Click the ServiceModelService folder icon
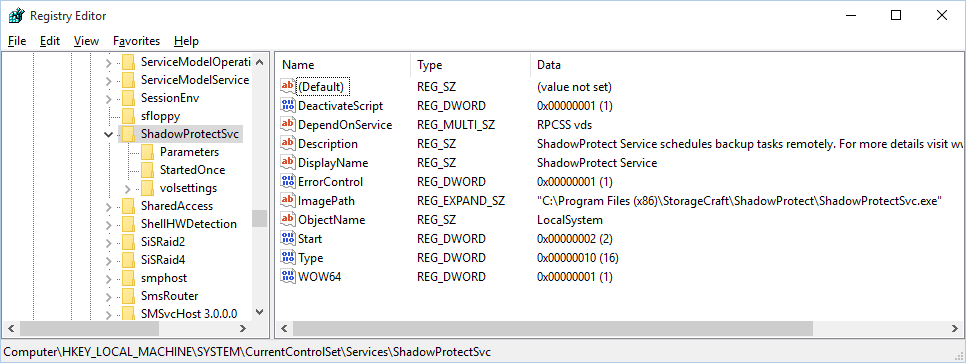This screenshot has width=966, height=363. 128,80
